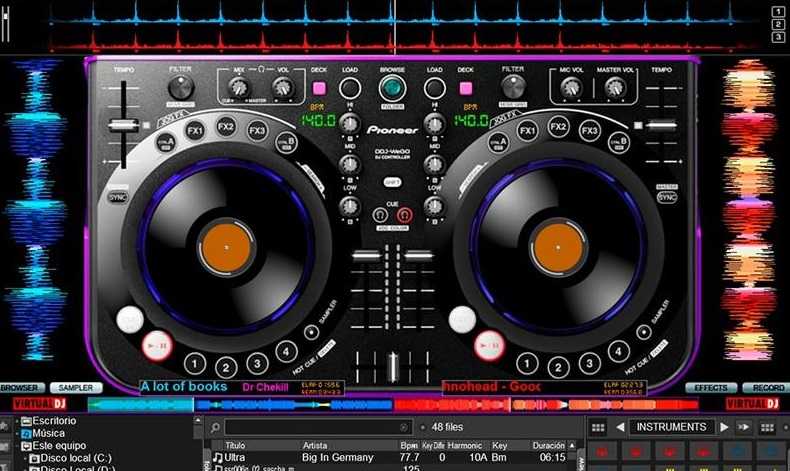Click the search magnifier icon

point(215,428)
